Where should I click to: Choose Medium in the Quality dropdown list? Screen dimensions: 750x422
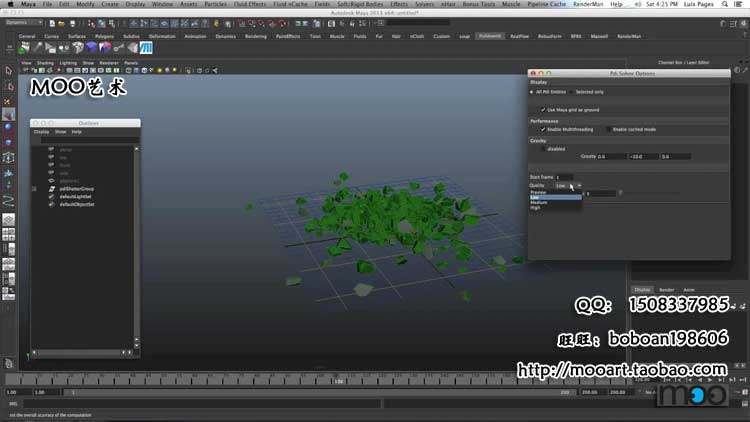(538, 202)
